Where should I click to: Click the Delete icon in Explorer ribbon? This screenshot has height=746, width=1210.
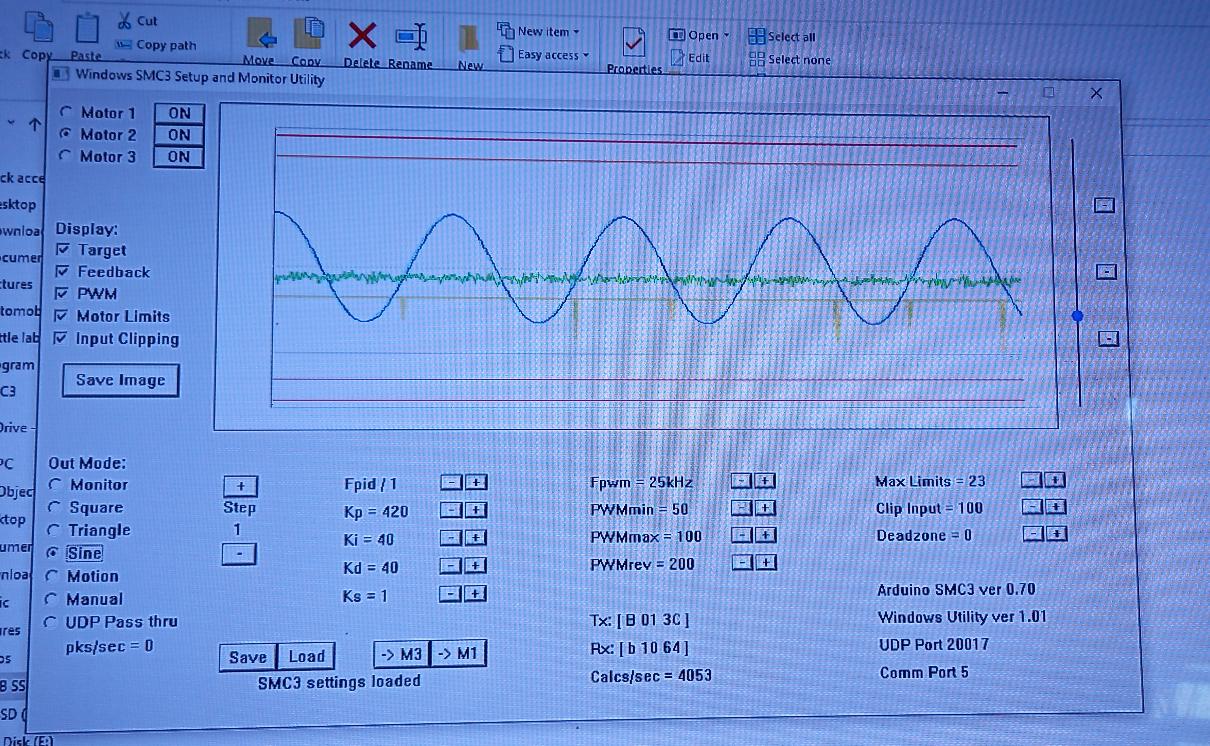(362, 37)
